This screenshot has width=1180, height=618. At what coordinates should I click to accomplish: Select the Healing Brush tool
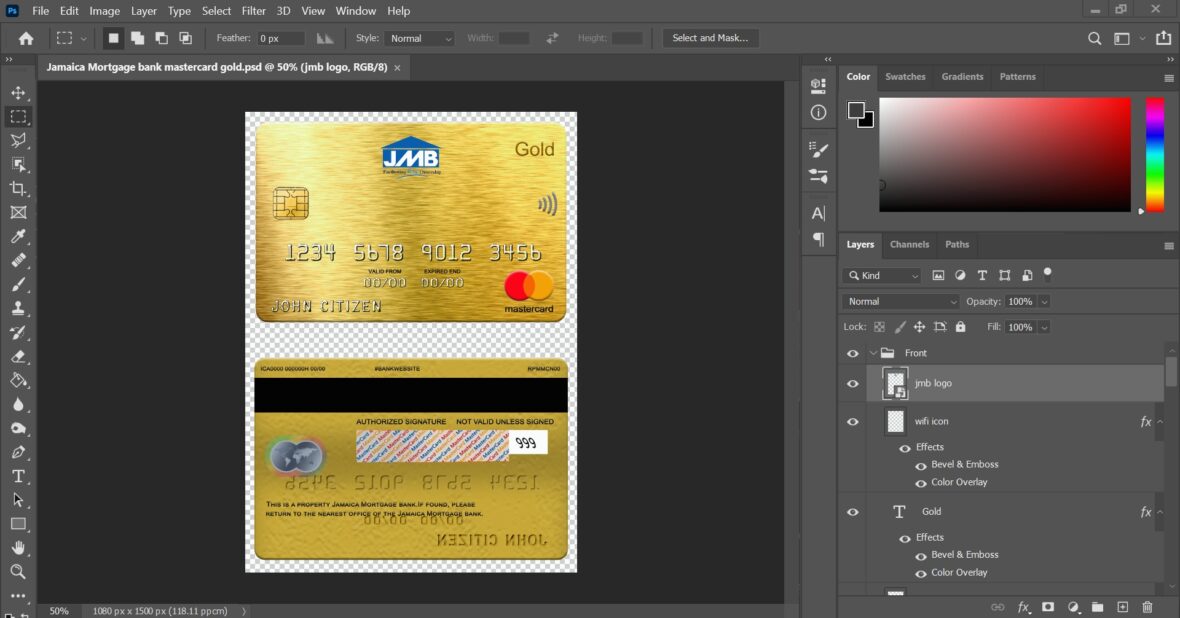[18, 260]
